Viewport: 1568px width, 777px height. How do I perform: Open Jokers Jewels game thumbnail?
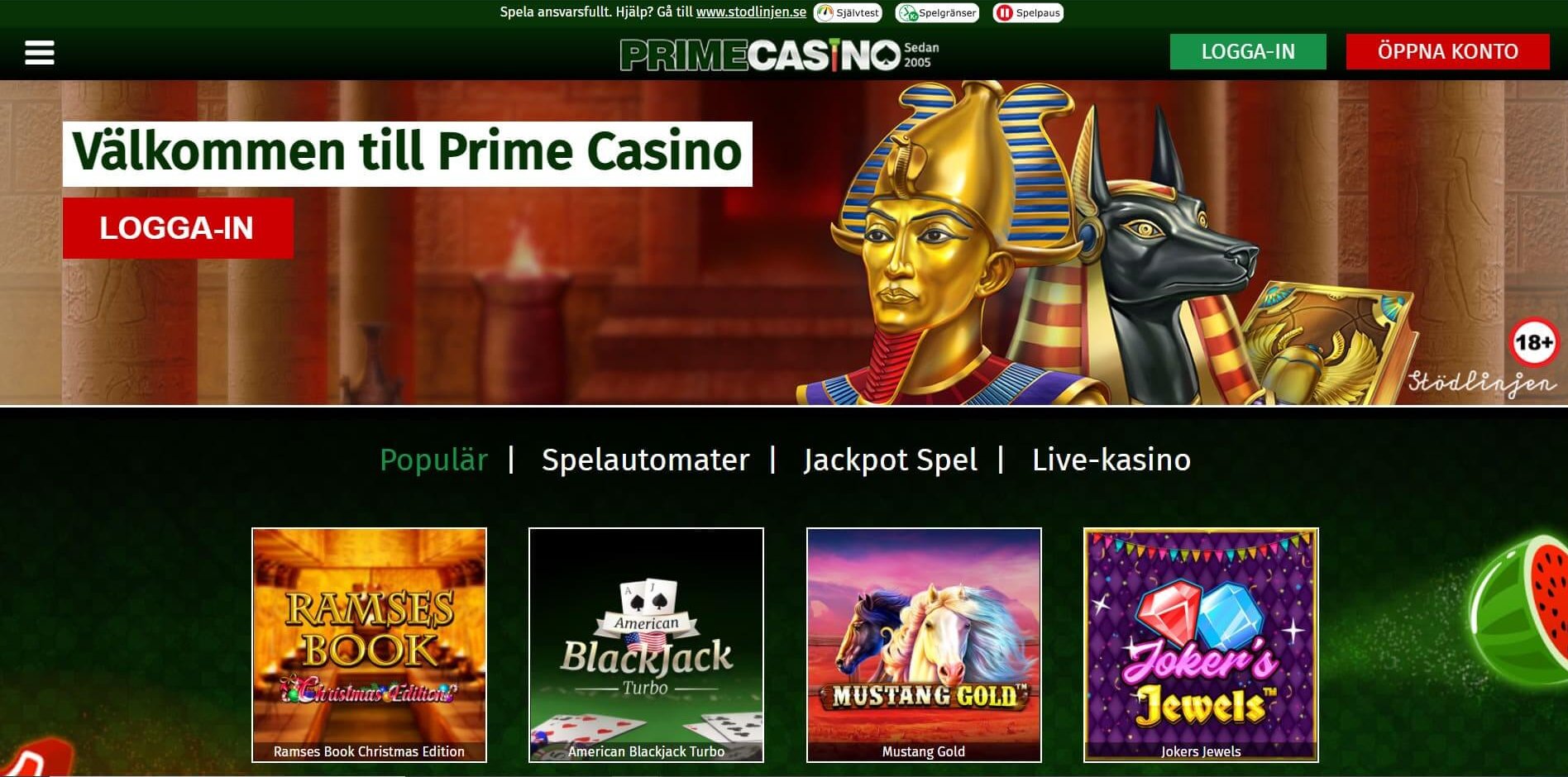[1201, 645]
